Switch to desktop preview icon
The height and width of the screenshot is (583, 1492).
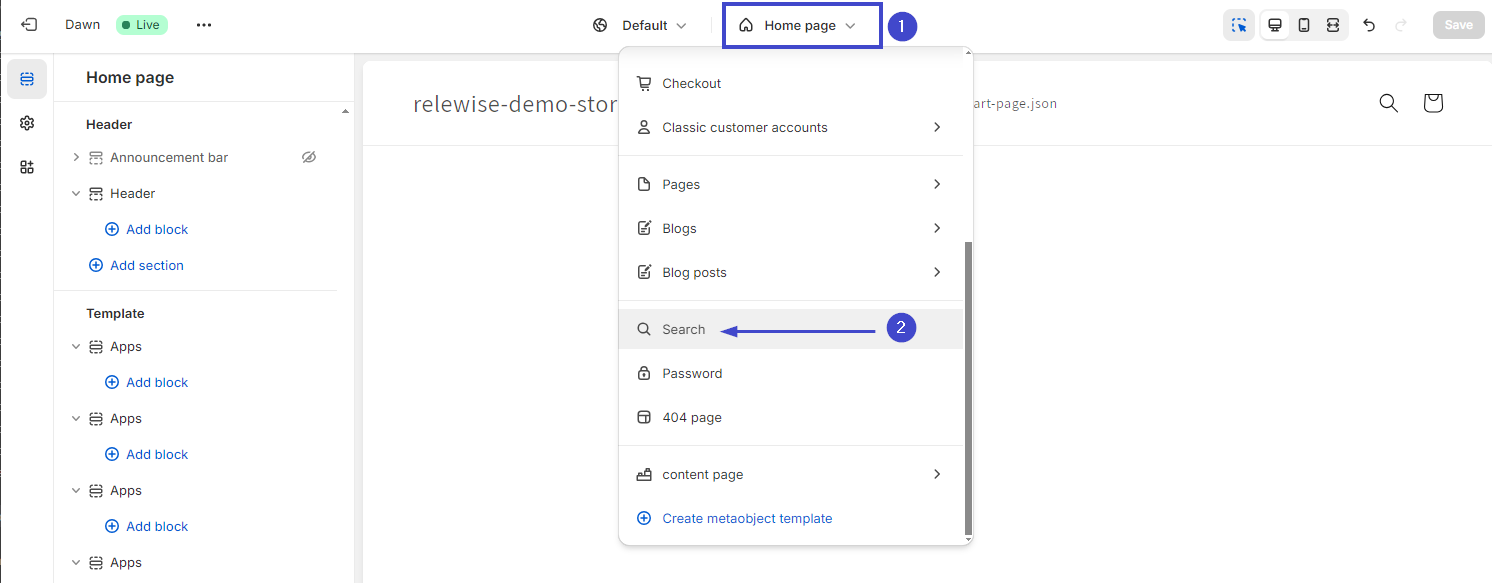point(1274,24)
